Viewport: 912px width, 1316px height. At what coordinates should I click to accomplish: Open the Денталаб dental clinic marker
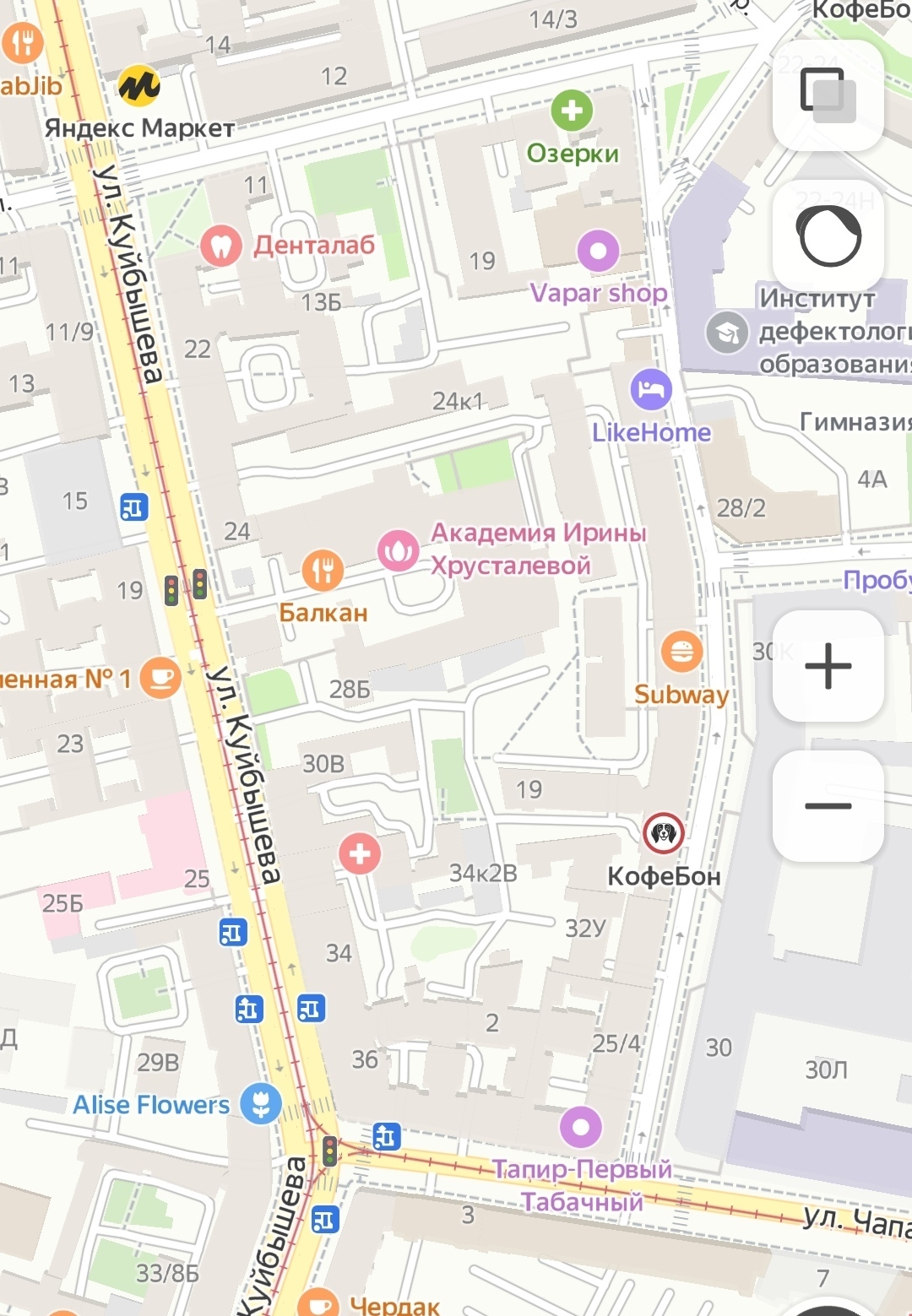(x=221, y=246)
